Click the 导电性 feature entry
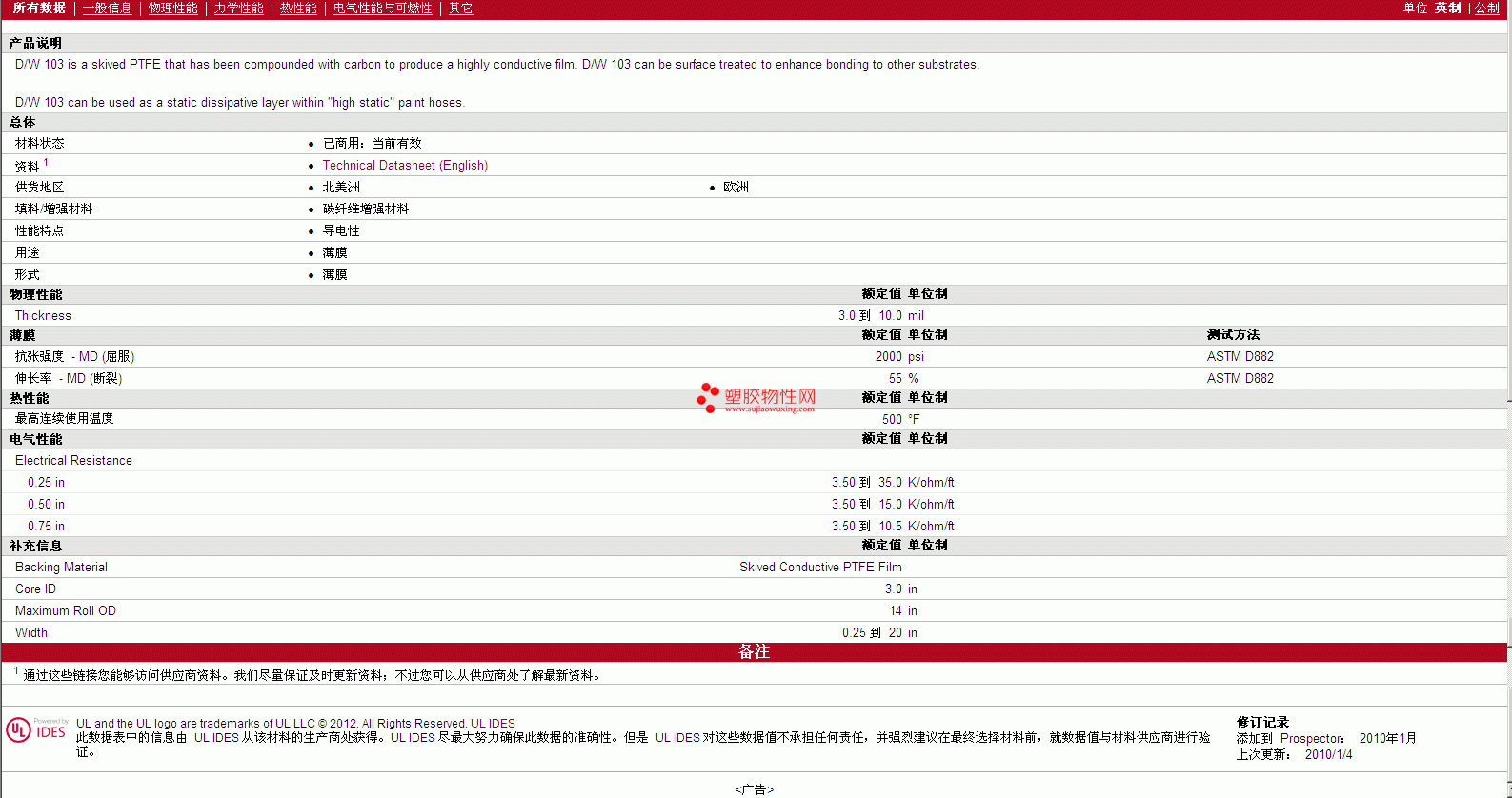 pos(341,231)
